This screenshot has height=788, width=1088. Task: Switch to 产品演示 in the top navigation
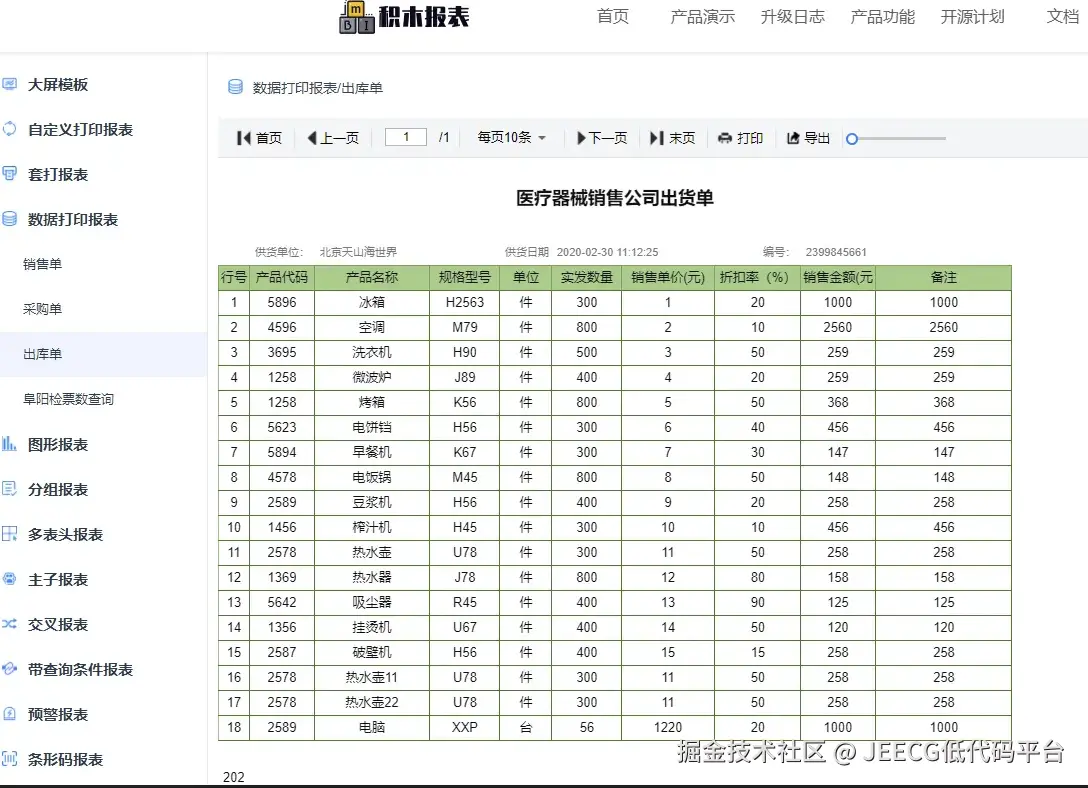pyautogui.click(x=702, y=17)
